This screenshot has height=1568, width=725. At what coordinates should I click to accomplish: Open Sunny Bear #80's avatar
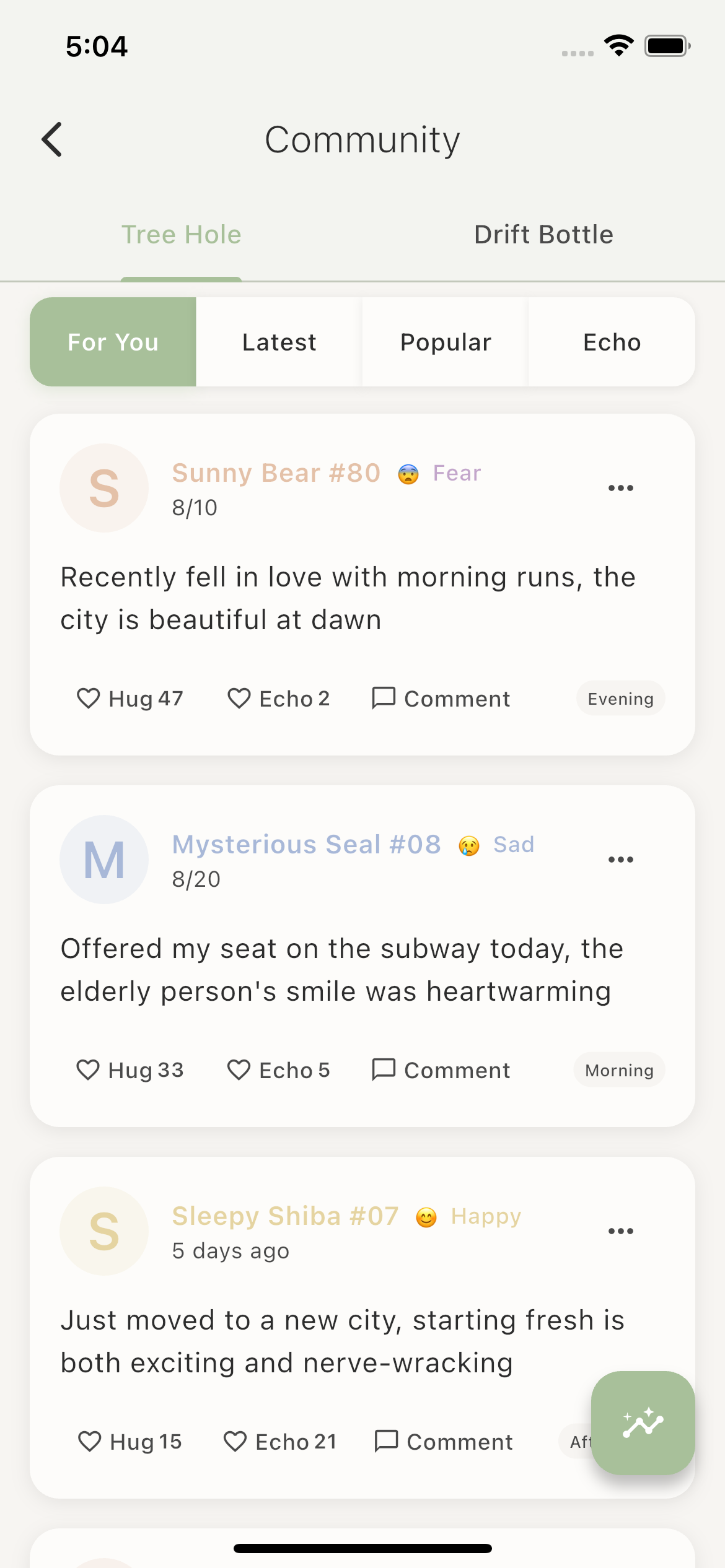click(x=103, y=488)
